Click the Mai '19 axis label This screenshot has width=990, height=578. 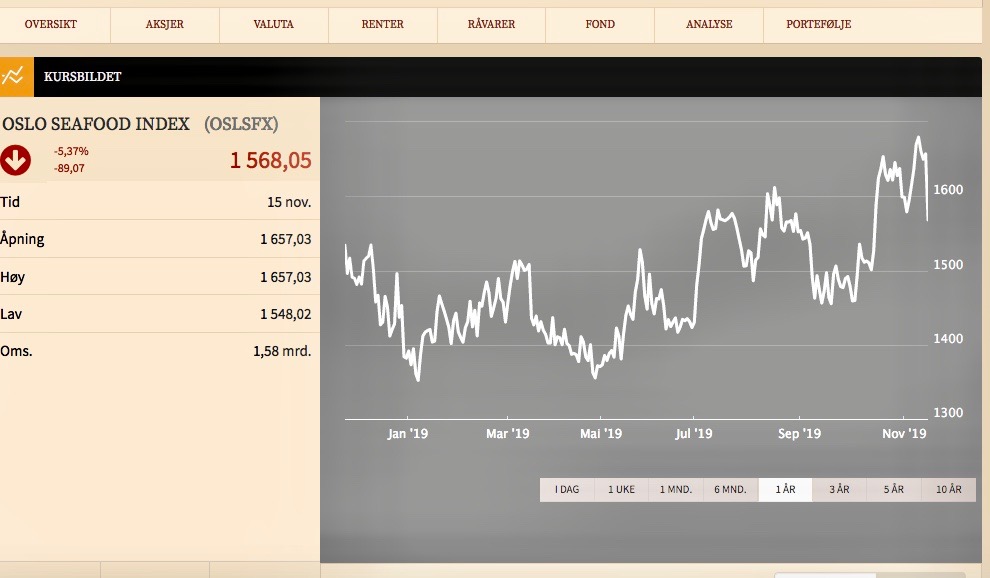click(600, 434)
